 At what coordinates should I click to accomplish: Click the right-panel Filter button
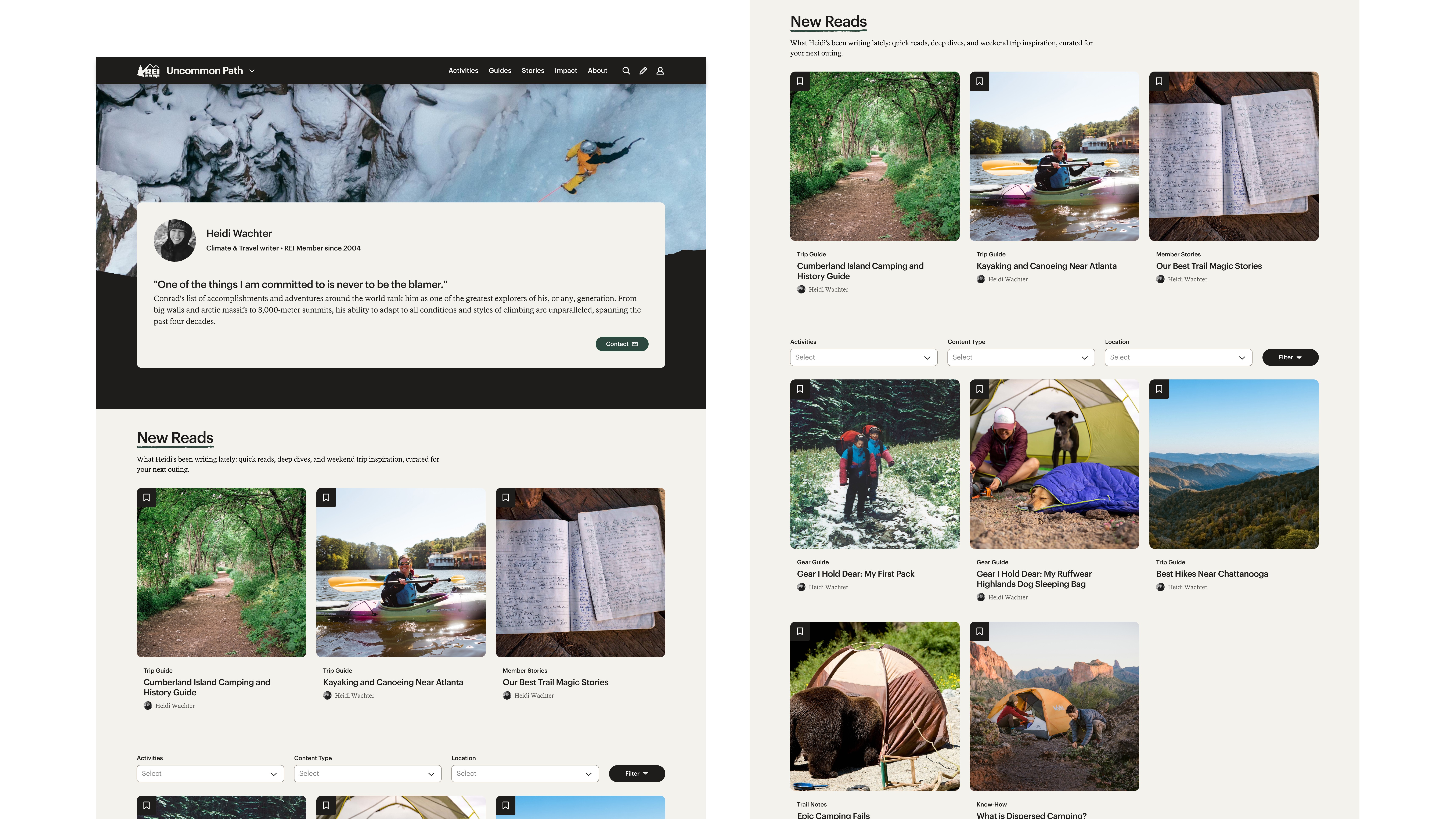pyautogui.click(x=1290, y=357)
